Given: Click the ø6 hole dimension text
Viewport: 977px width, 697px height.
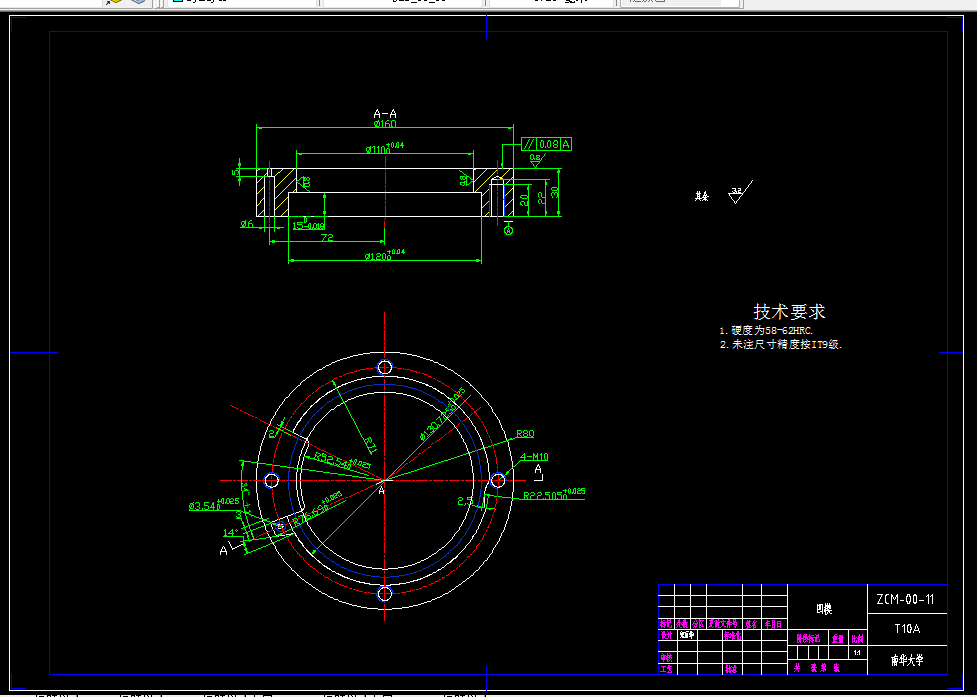Looking at the screenshot, I should pos(247,224).
